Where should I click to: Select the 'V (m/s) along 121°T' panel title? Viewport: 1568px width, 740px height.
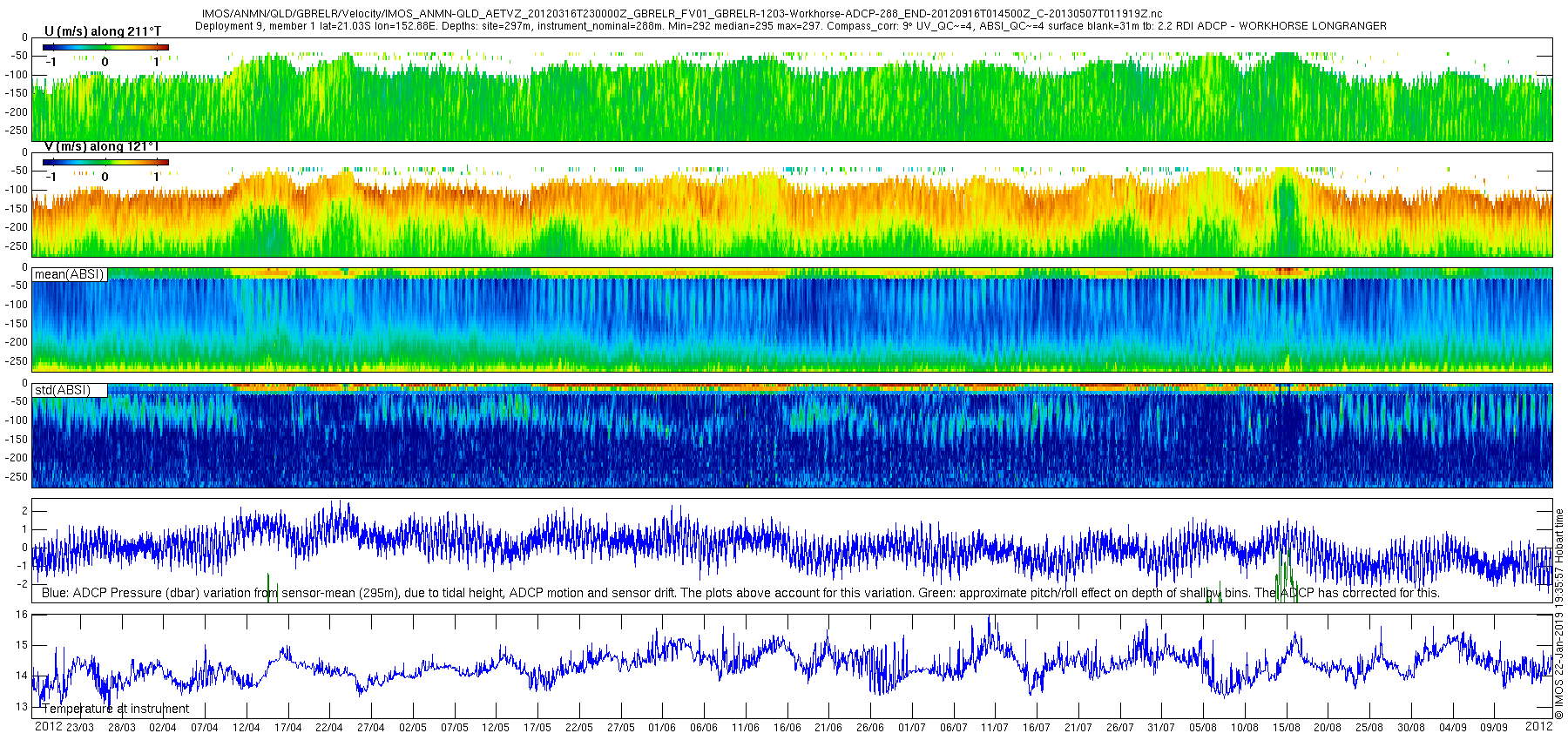[102, 146]
